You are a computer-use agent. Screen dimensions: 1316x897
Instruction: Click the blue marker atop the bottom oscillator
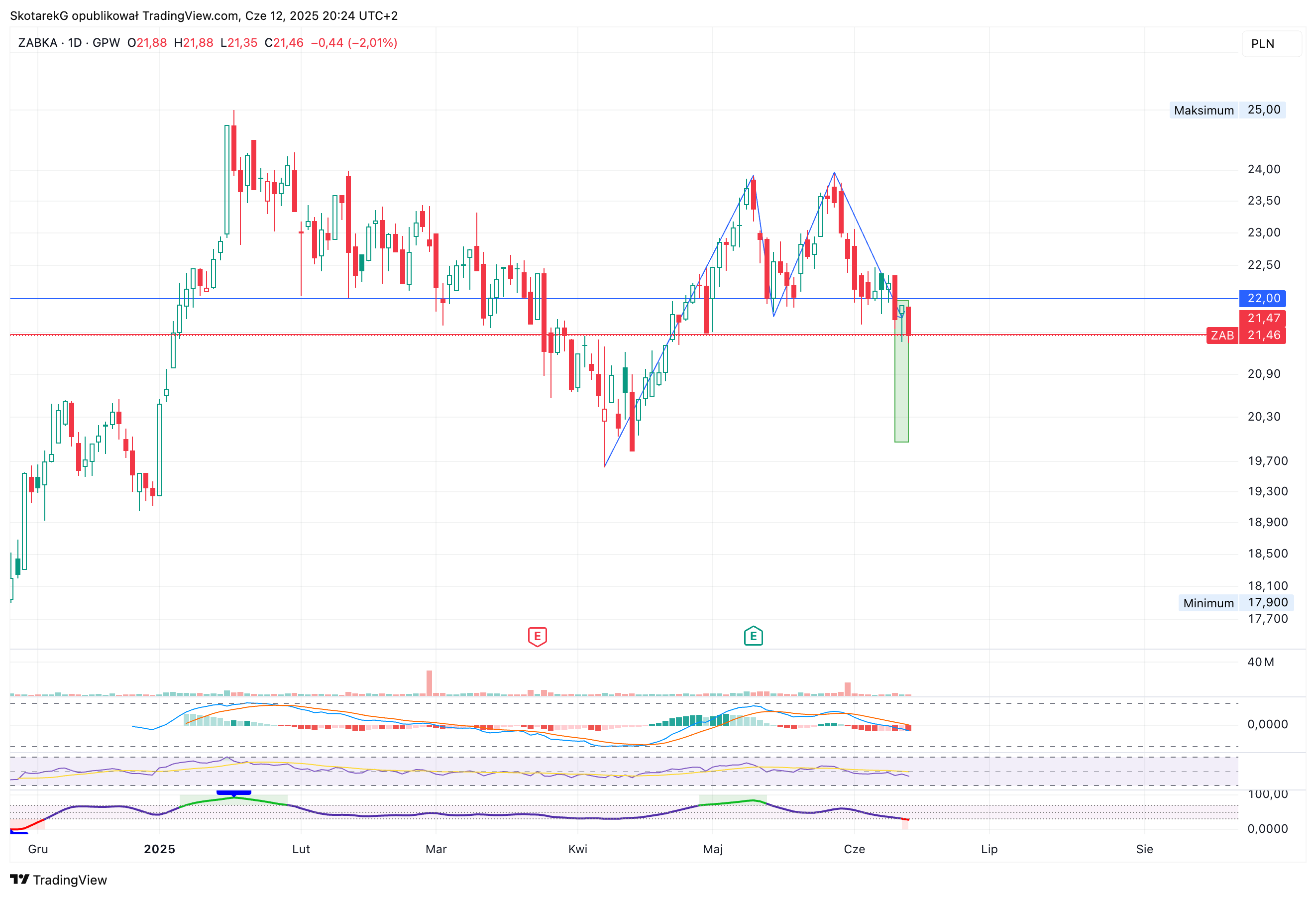tap(234, 793)
